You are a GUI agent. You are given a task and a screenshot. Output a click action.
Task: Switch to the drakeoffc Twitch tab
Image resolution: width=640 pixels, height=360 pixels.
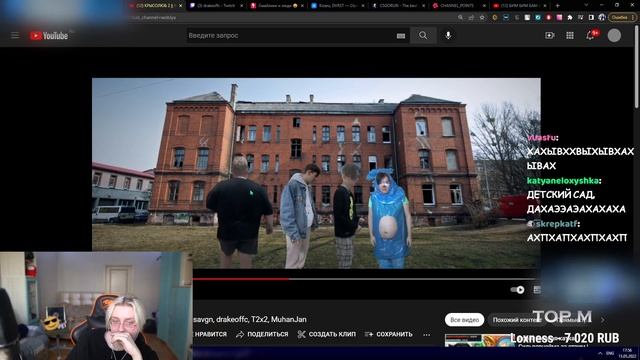[x=216, y=6]
